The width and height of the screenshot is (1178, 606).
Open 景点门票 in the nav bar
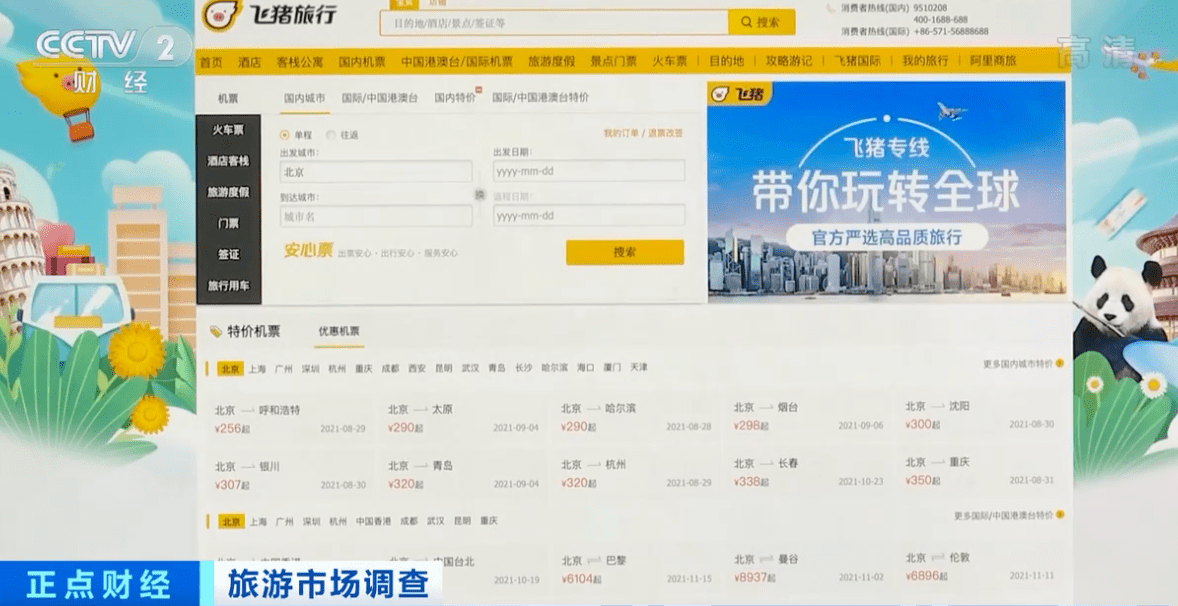coord(613,62)
